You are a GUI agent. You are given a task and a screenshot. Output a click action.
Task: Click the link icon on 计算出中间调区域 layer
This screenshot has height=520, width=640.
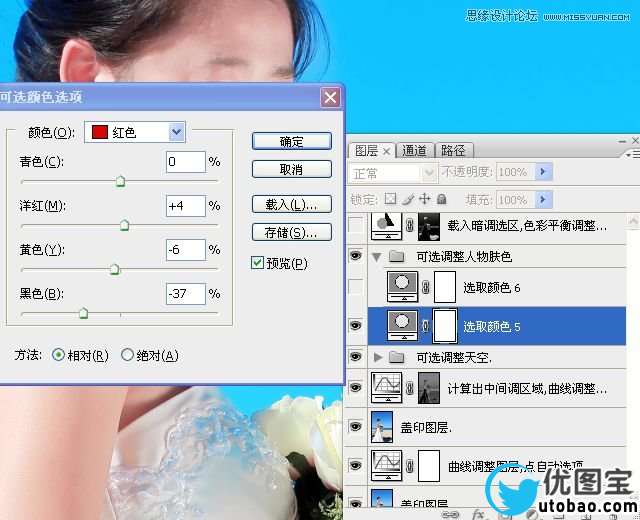tap(410, 388)
